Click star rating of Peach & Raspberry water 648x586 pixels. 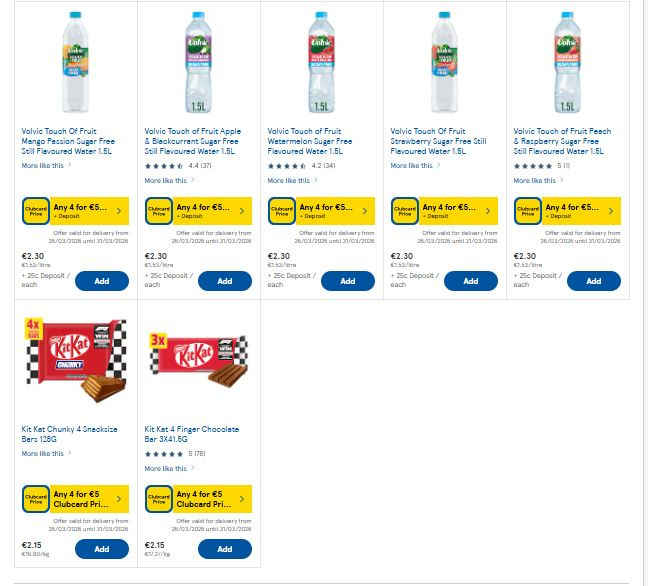(x=533, y=166)
